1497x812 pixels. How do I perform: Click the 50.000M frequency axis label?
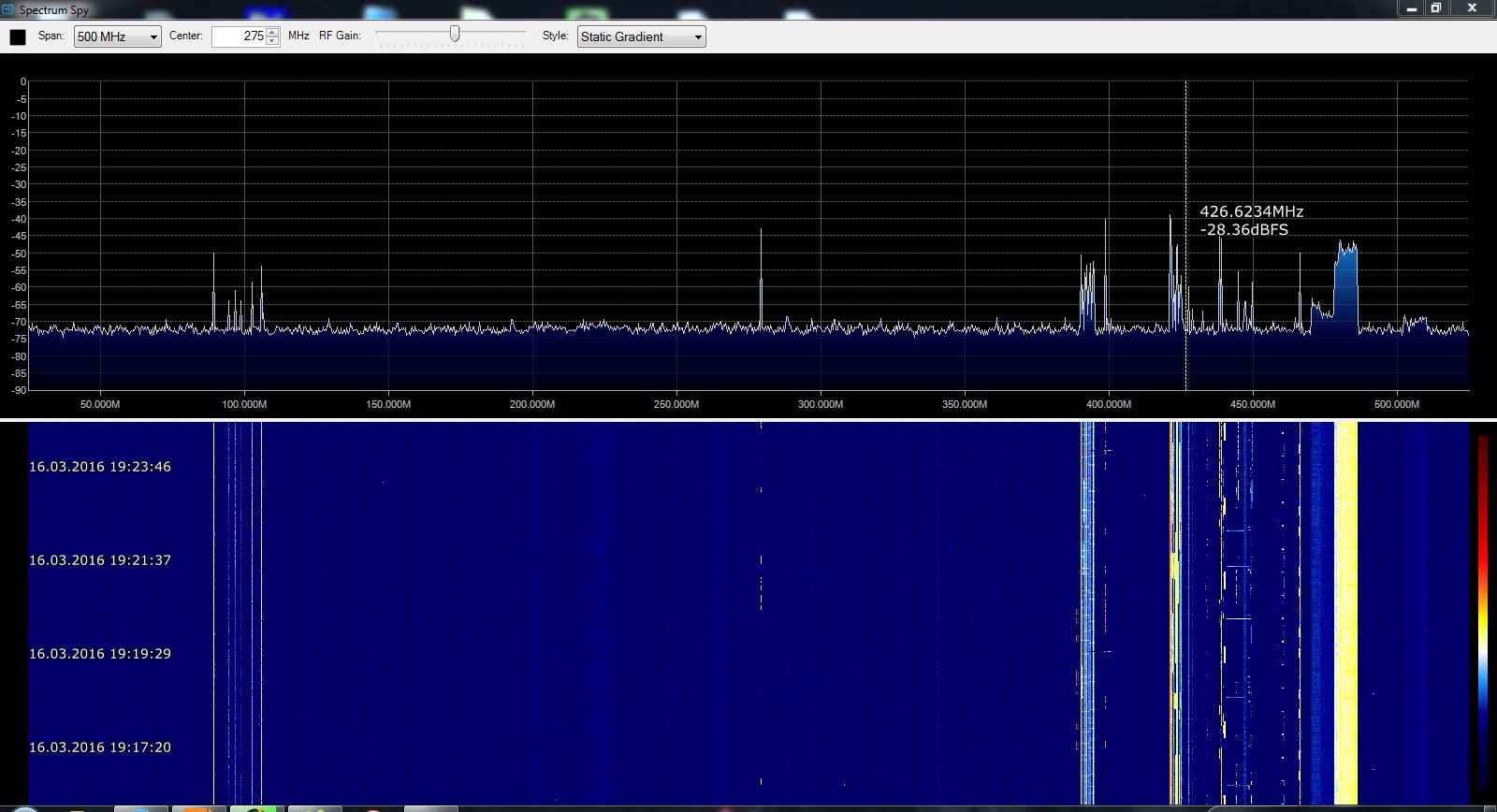coord(100,404)
